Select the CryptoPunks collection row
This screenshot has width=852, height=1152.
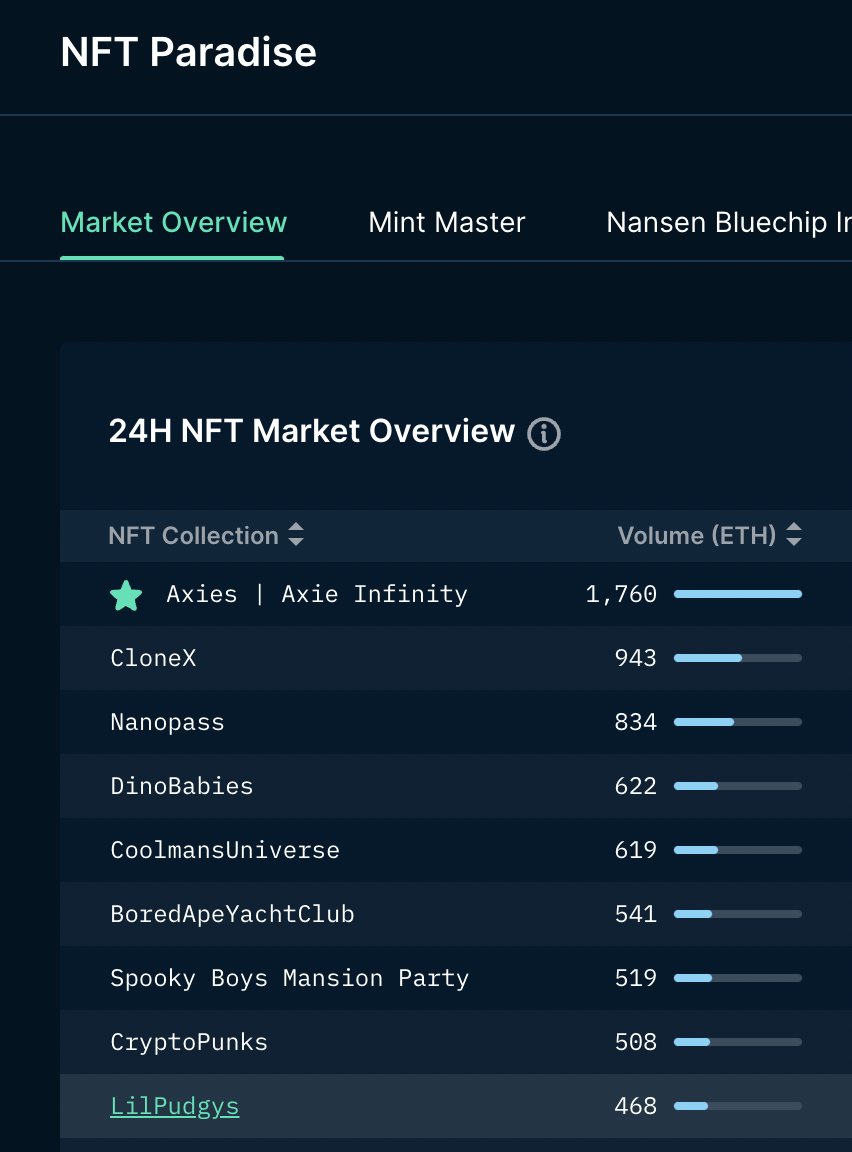(456, 1042)
